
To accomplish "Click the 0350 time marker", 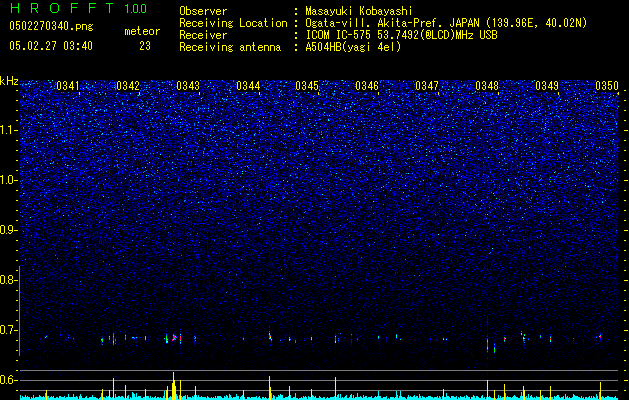I will click(607, 86).
